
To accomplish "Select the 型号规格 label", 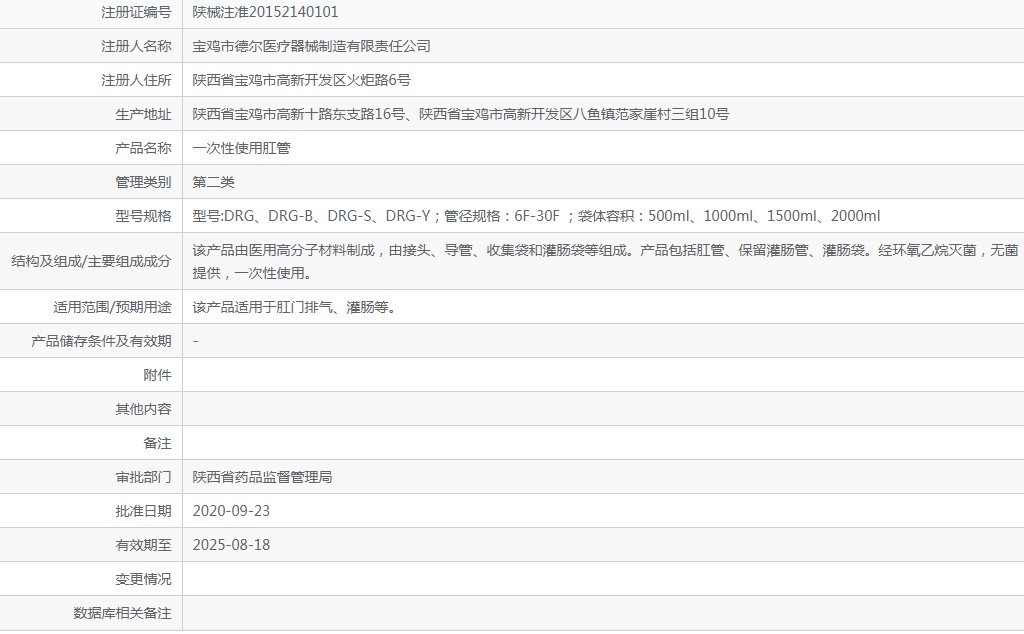I will tap(143, 216).
